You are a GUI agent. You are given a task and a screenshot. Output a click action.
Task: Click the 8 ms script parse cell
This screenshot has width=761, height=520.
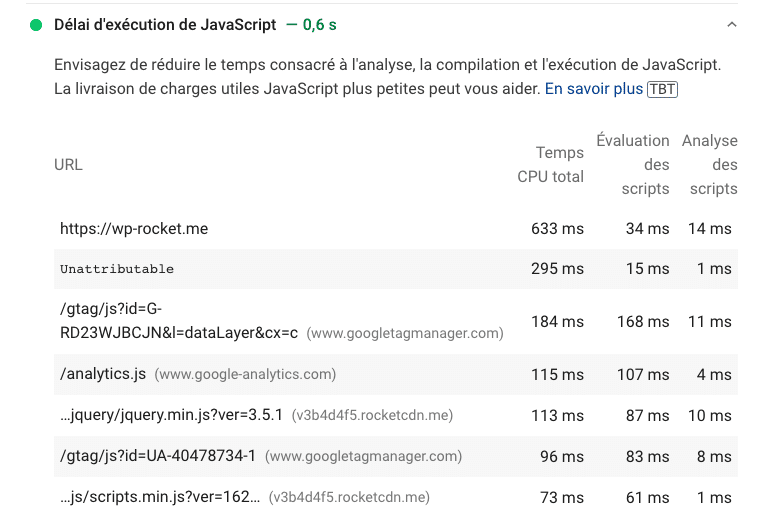pos(714,456)
